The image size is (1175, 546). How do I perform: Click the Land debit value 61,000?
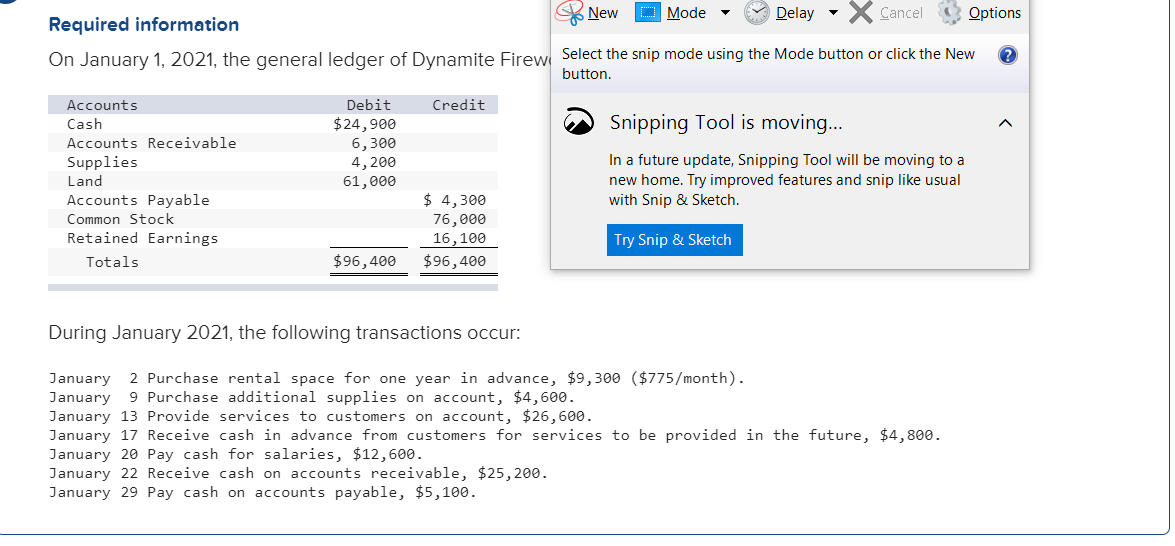(x=369, y=181)
